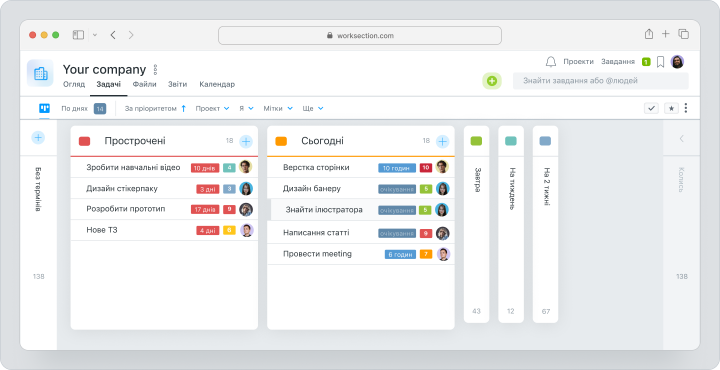Open the vertical dots filter options menu
Image resolution: width=720 pixels, height=370 pixels.
pos(686,108)
